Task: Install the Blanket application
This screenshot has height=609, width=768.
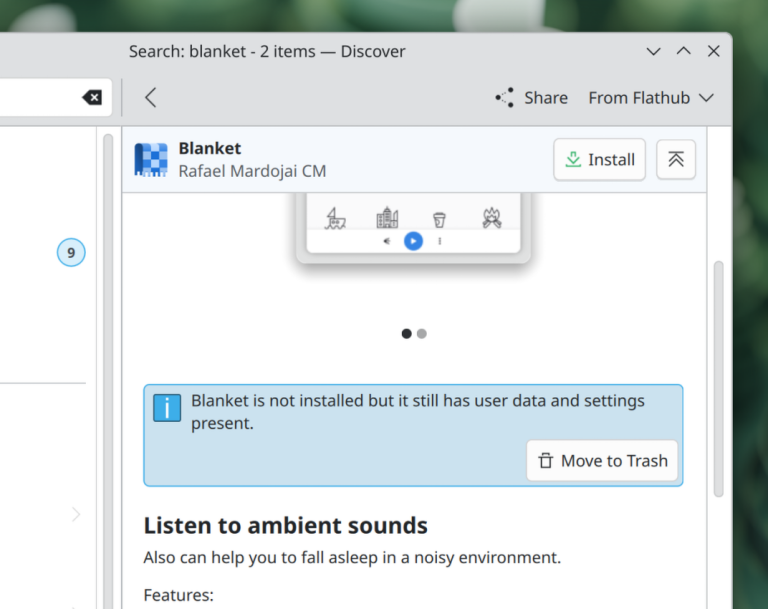Action: click(x=600, y=159)
